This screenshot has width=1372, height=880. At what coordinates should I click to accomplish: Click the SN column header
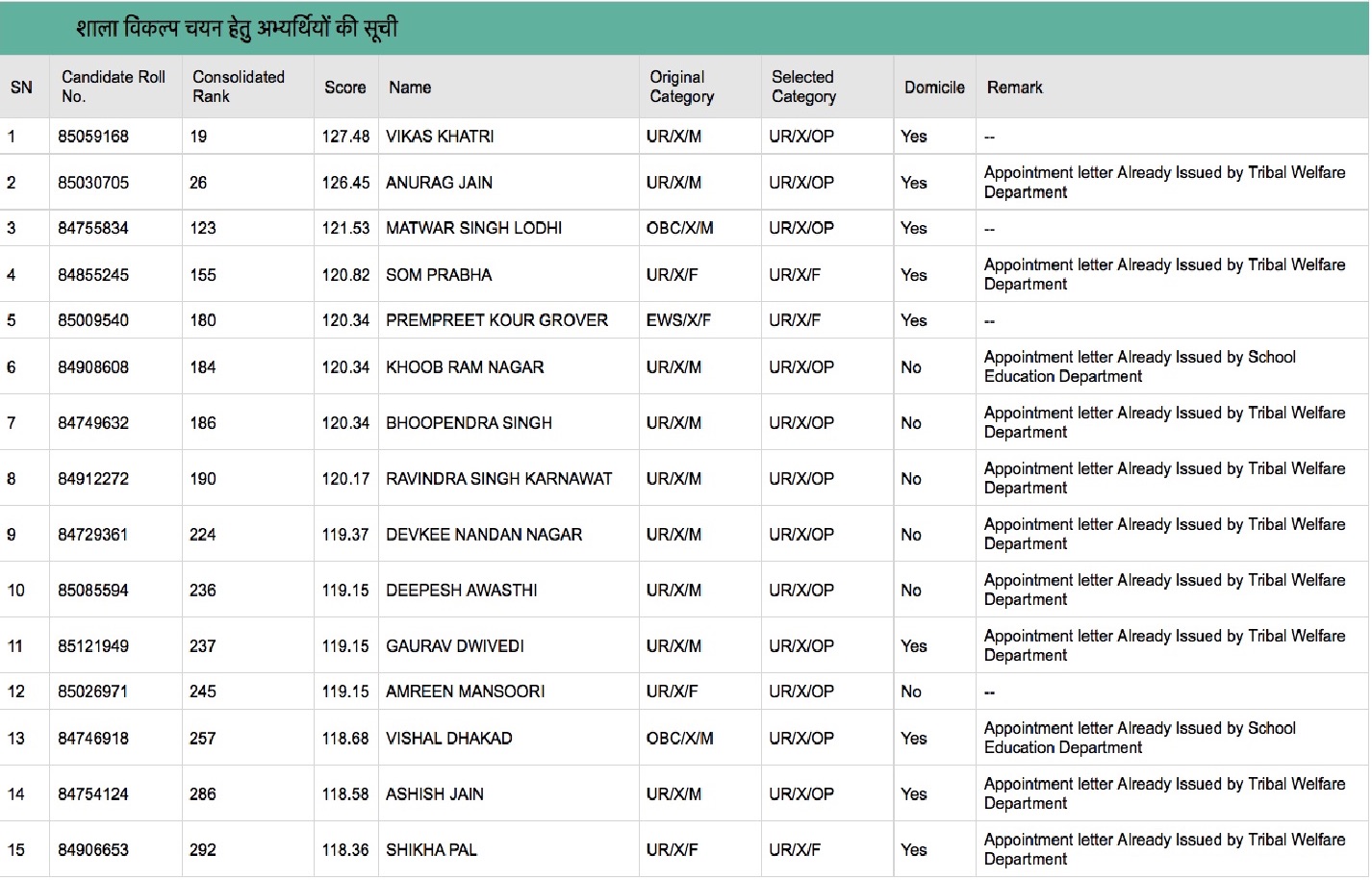point(21,88)
